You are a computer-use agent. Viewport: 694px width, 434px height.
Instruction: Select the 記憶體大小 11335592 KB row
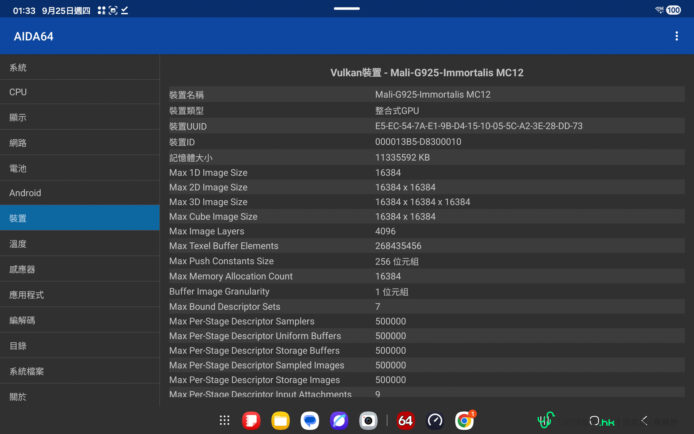click(426, 157)
